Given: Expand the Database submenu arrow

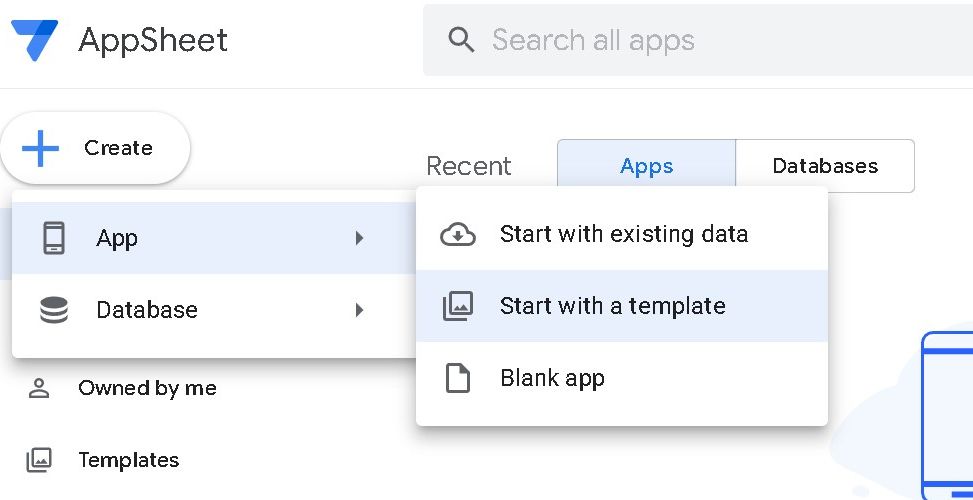Looking at the screenshot, I should 359,310.
